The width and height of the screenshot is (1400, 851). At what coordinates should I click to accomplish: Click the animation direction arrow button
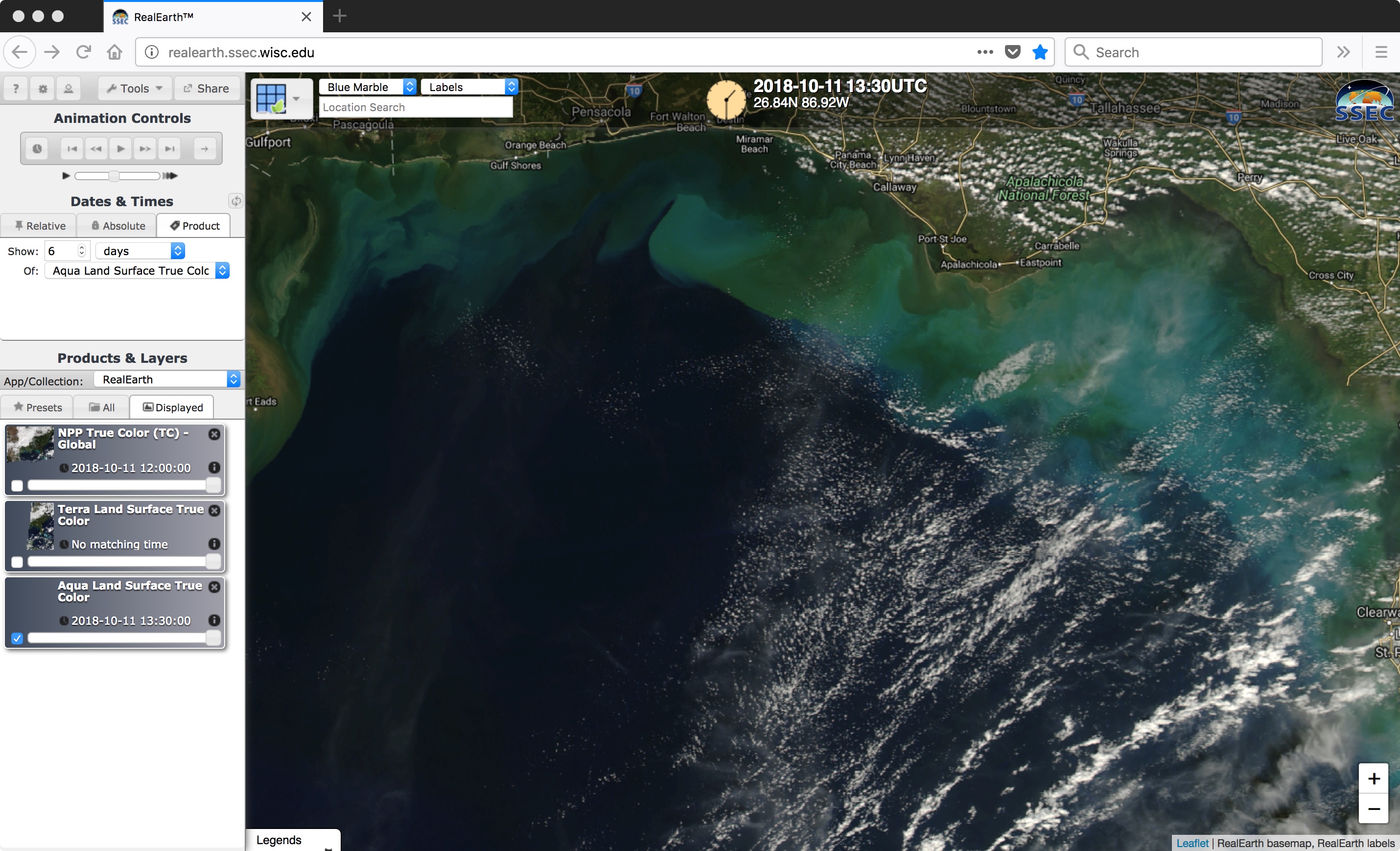205,148
